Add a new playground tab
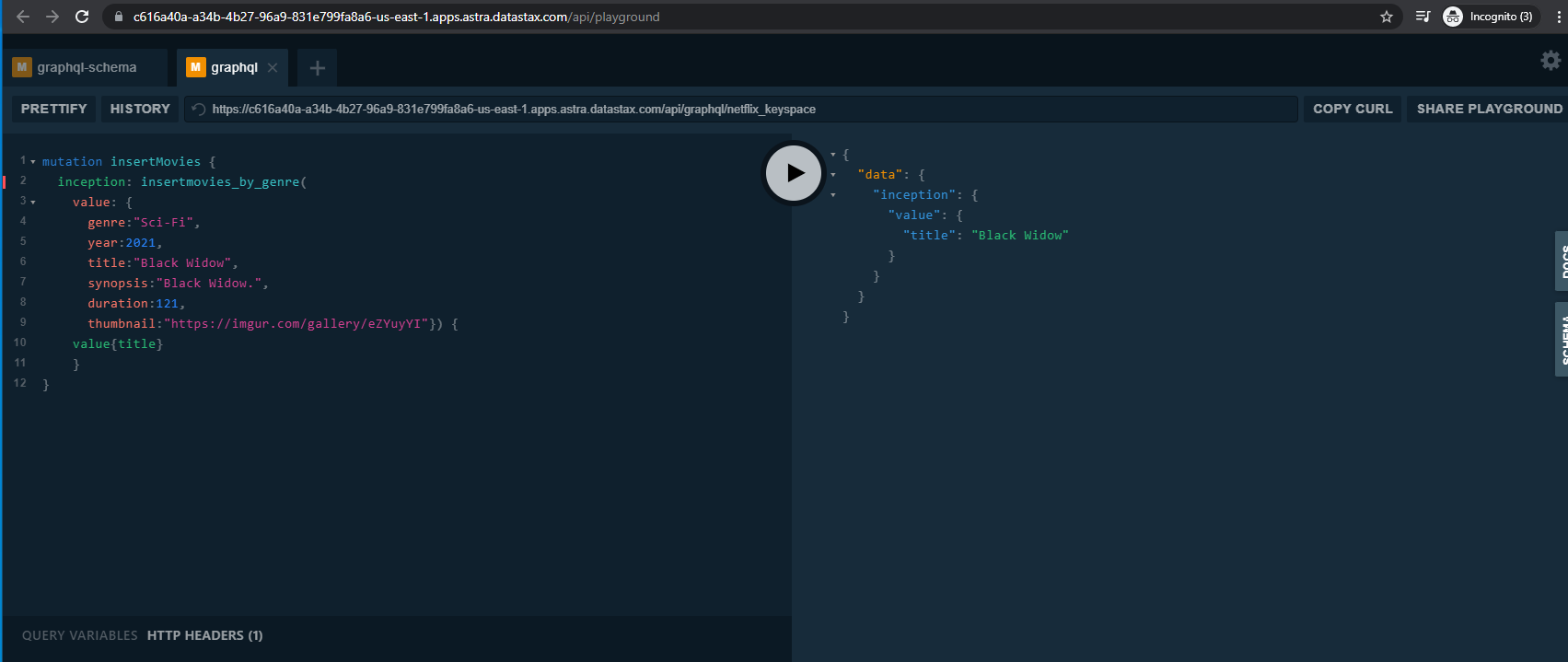Image resolution: width=1568 pixels, height=662 pixels. pos(318,68)
